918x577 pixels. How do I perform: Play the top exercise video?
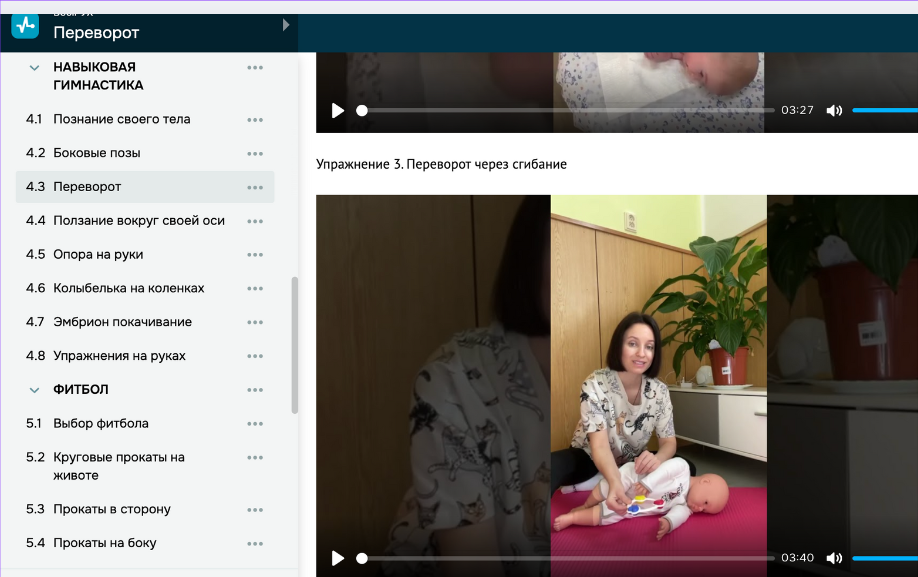point(338,110)
